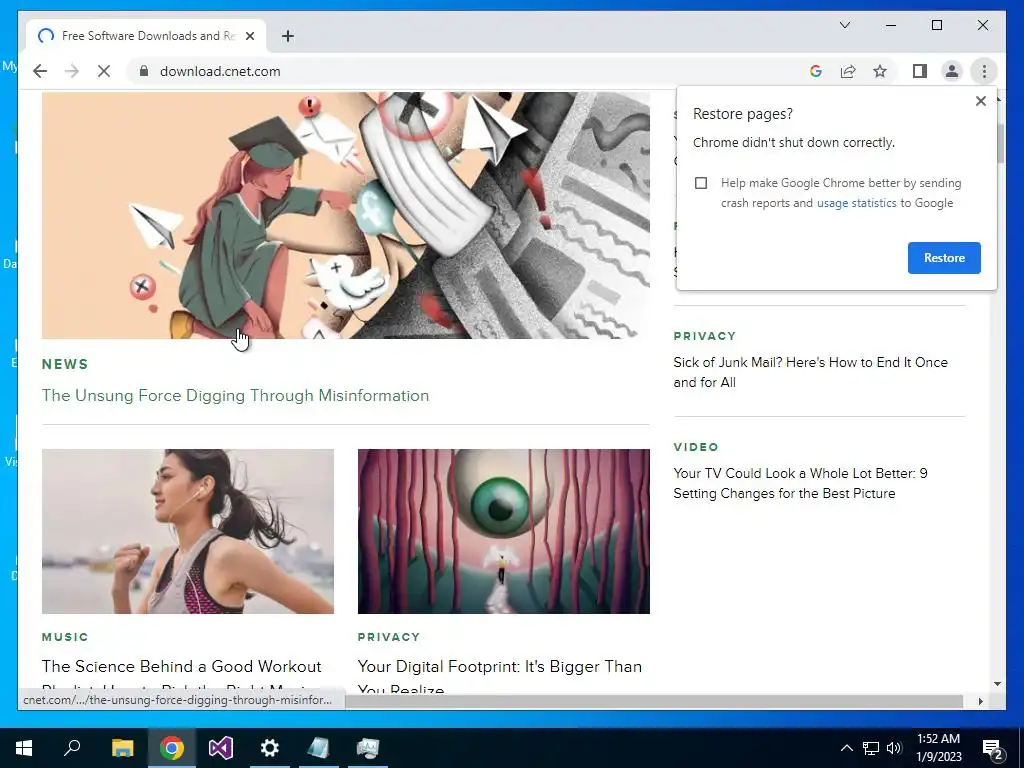Viewport: 1024px width, 768px height.
Task: Close the Free Software Downloads tab
Action: 249,36
